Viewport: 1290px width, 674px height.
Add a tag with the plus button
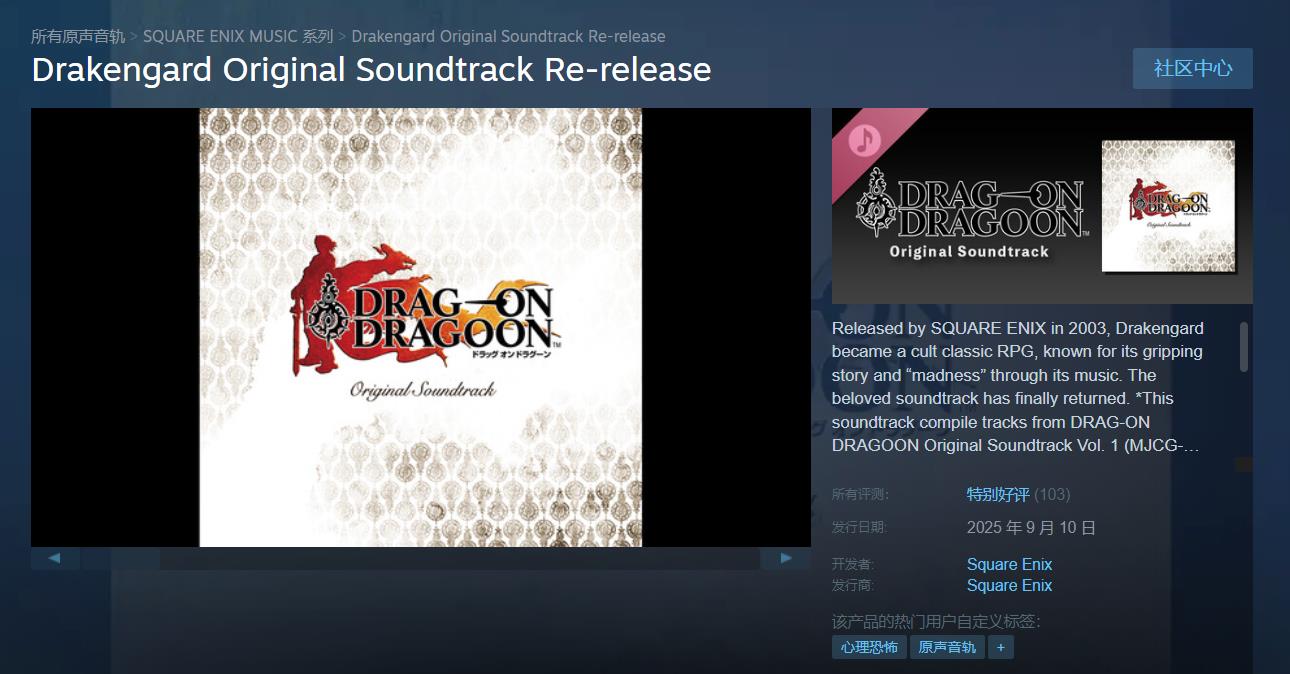click(1000, 647)
